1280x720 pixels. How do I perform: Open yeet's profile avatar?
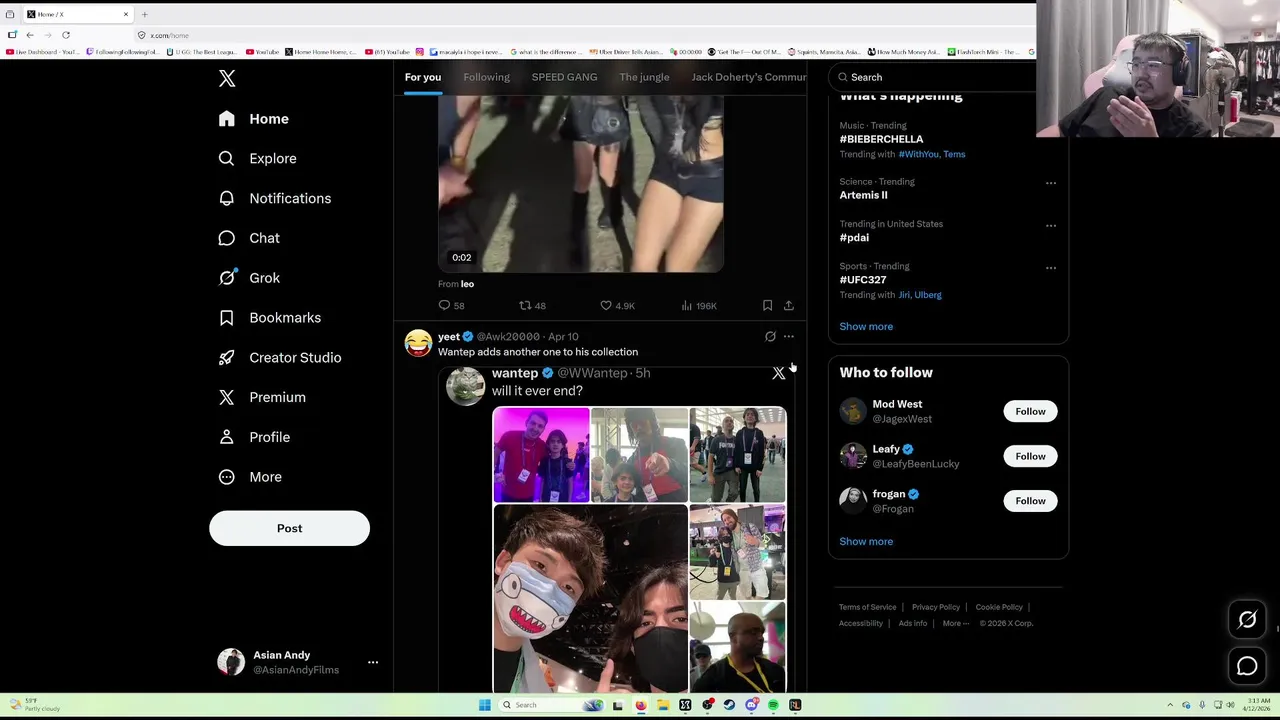[x=418, y=343]
